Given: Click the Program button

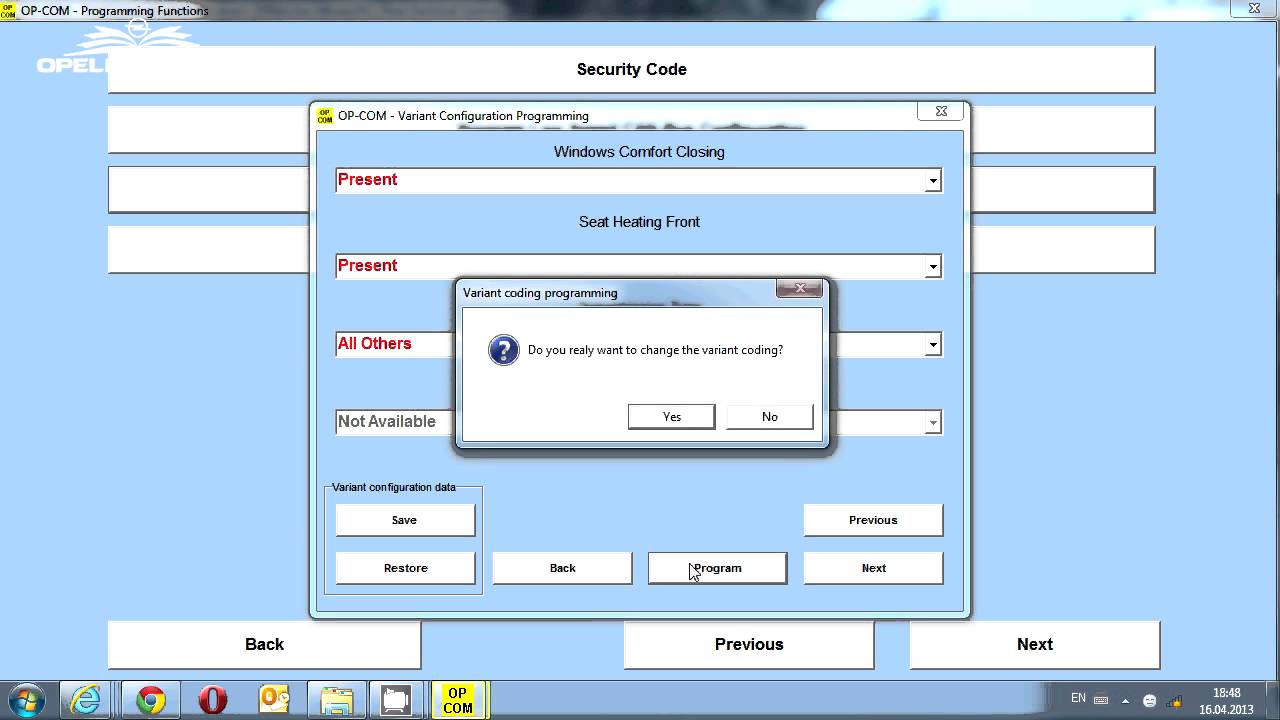Looking at the screenshot, I should [717, 568].
